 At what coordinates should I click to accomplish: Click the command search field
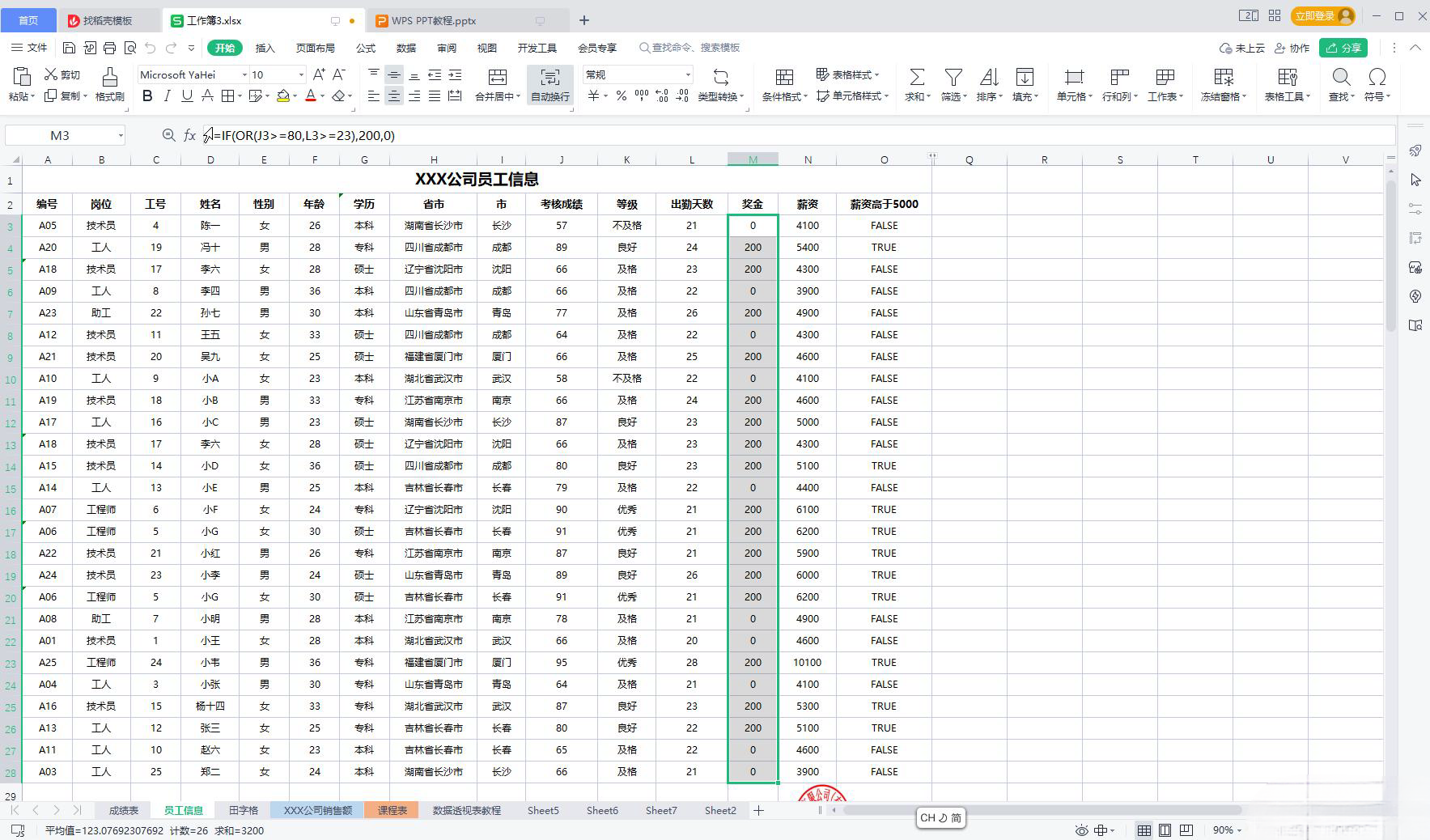tap(690, 48)
